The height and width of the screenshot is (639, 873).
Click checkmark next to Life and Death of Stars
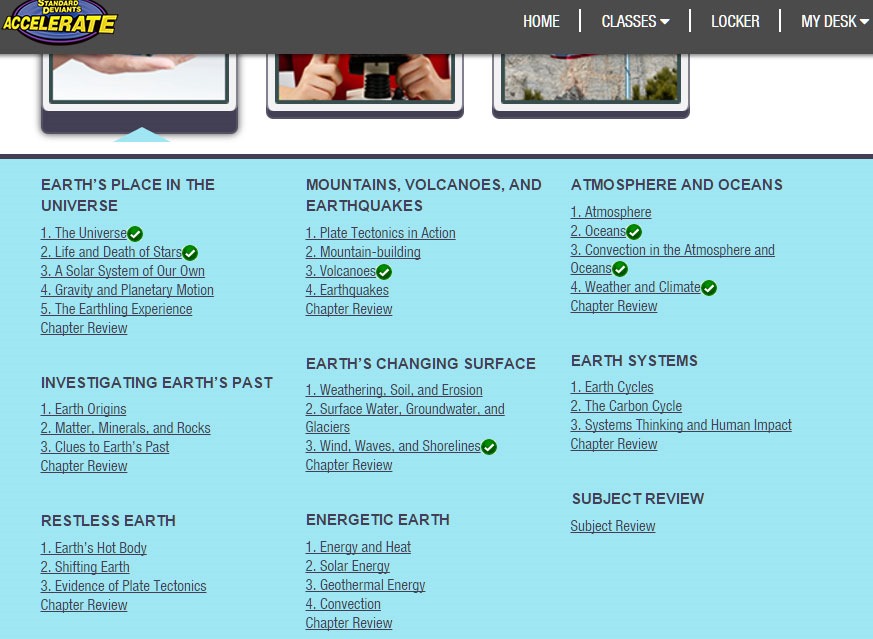pos(190,253)
